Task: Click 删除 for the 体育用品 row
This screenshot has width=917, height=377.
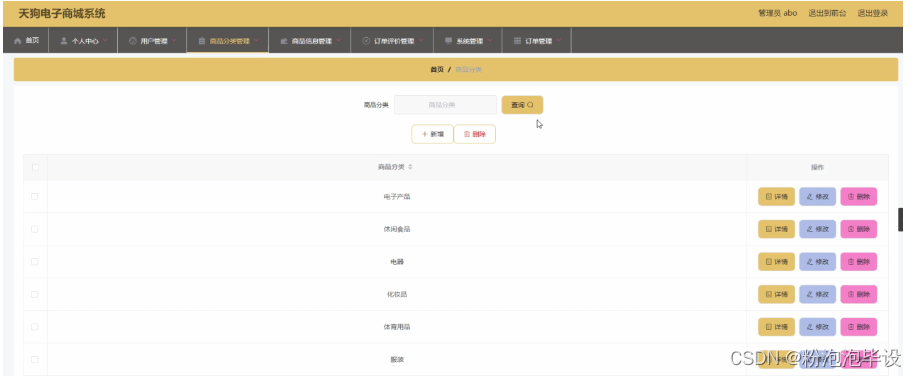Action: click(x=859, y=327)
